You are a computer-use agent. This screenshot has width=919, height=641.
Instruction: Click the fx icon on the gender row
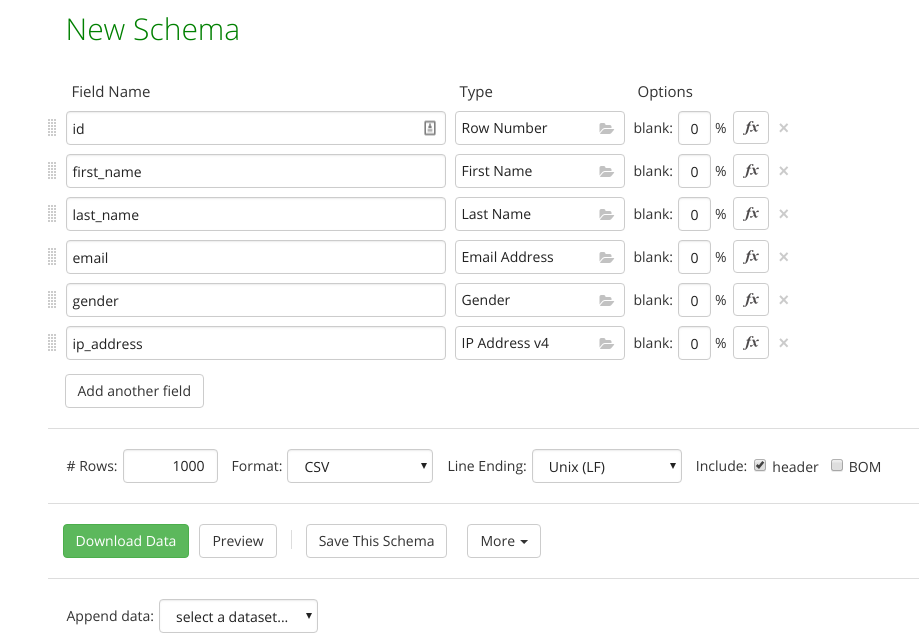(x=751, y=300)
